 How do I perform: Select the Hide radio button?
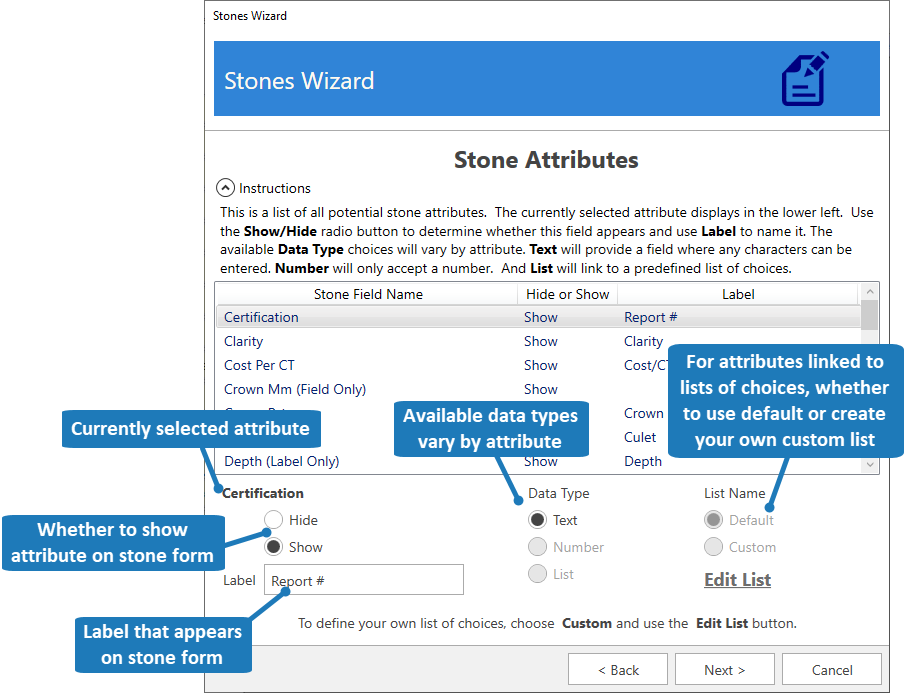click(274, 520)
